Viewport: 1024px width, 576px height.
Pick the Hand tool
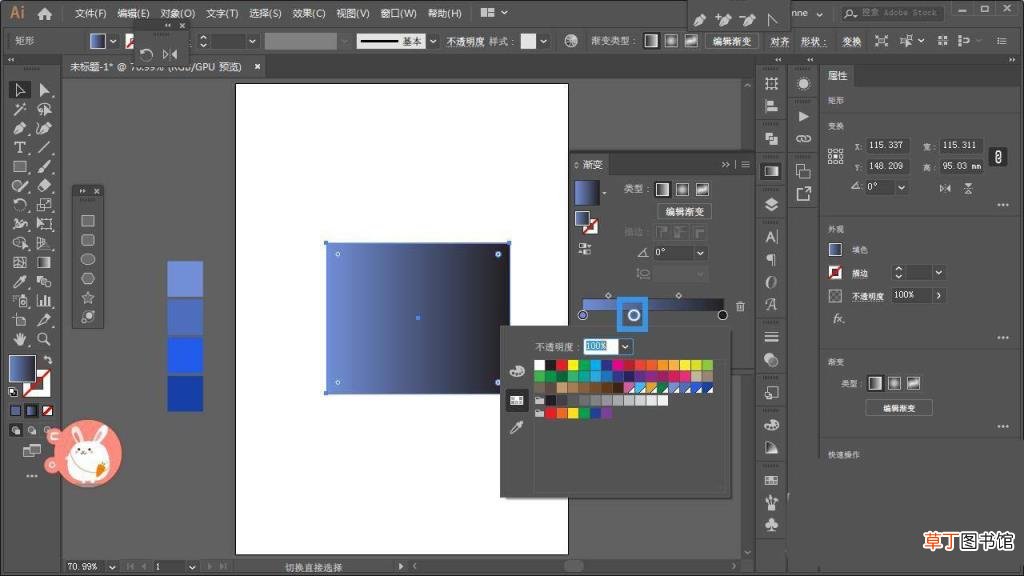pos(20,339)
